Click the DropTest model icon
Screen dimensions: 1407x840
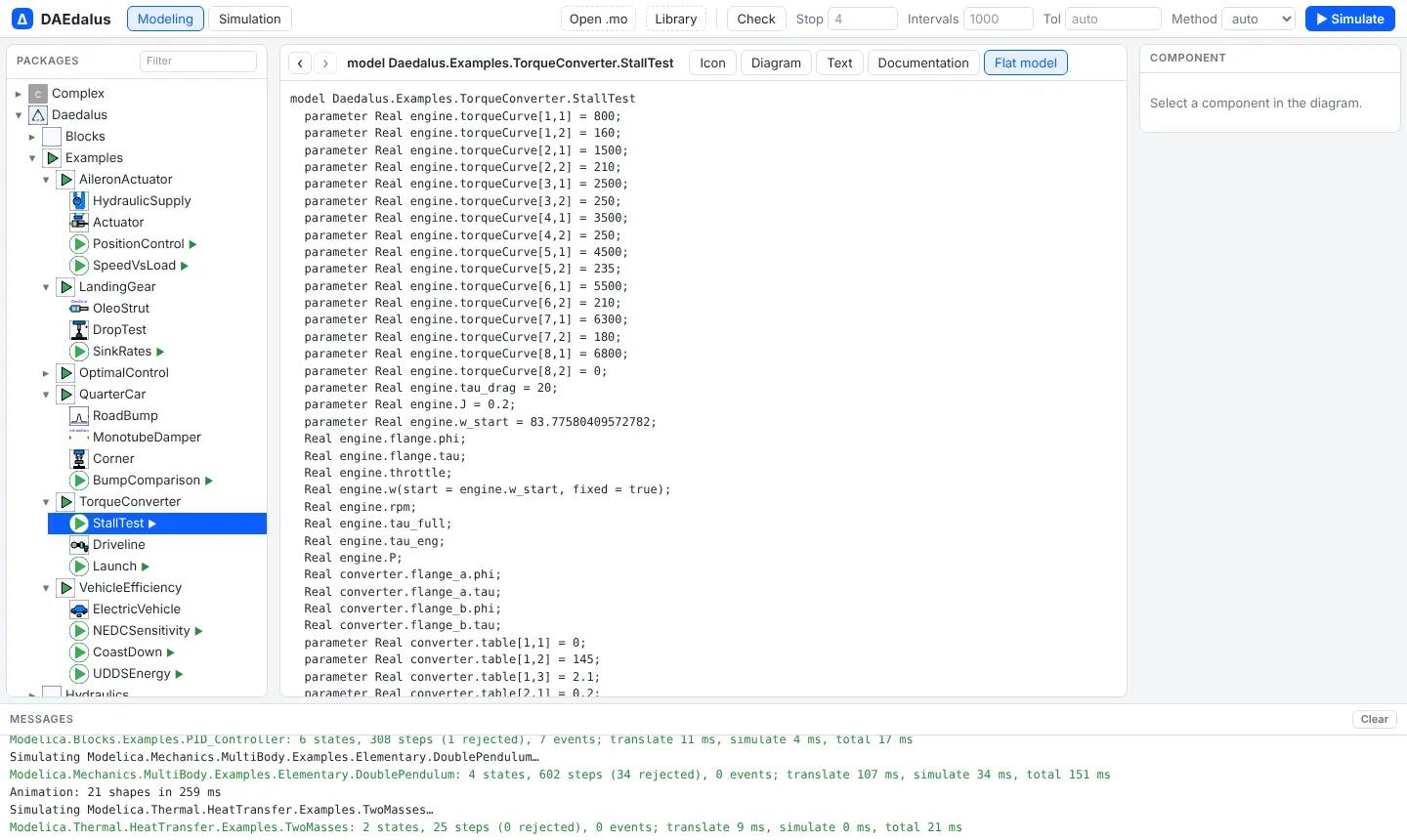click(79, 330)
